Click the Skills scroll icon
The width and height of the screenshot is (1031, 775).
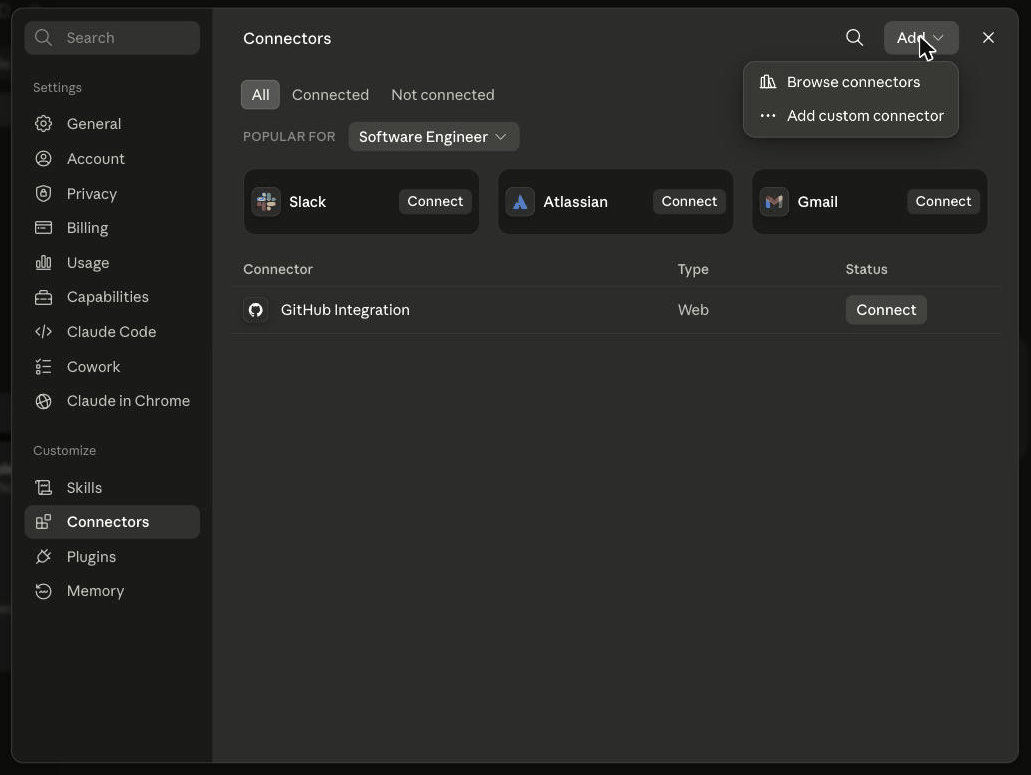[x=43, y=487]
